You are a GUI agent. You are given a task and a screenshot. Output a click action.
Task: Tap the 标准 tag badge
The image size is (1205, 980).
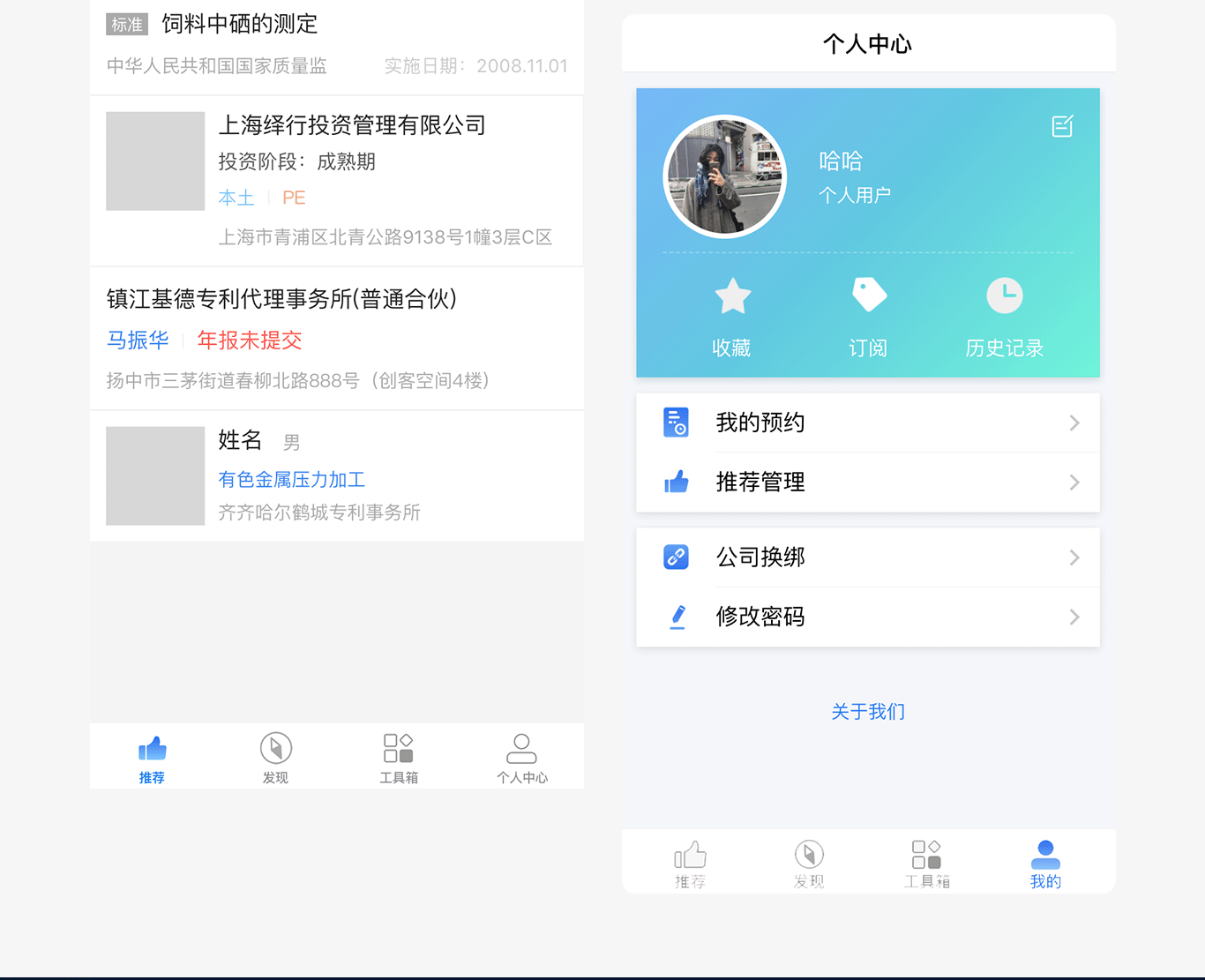[127, 25]
